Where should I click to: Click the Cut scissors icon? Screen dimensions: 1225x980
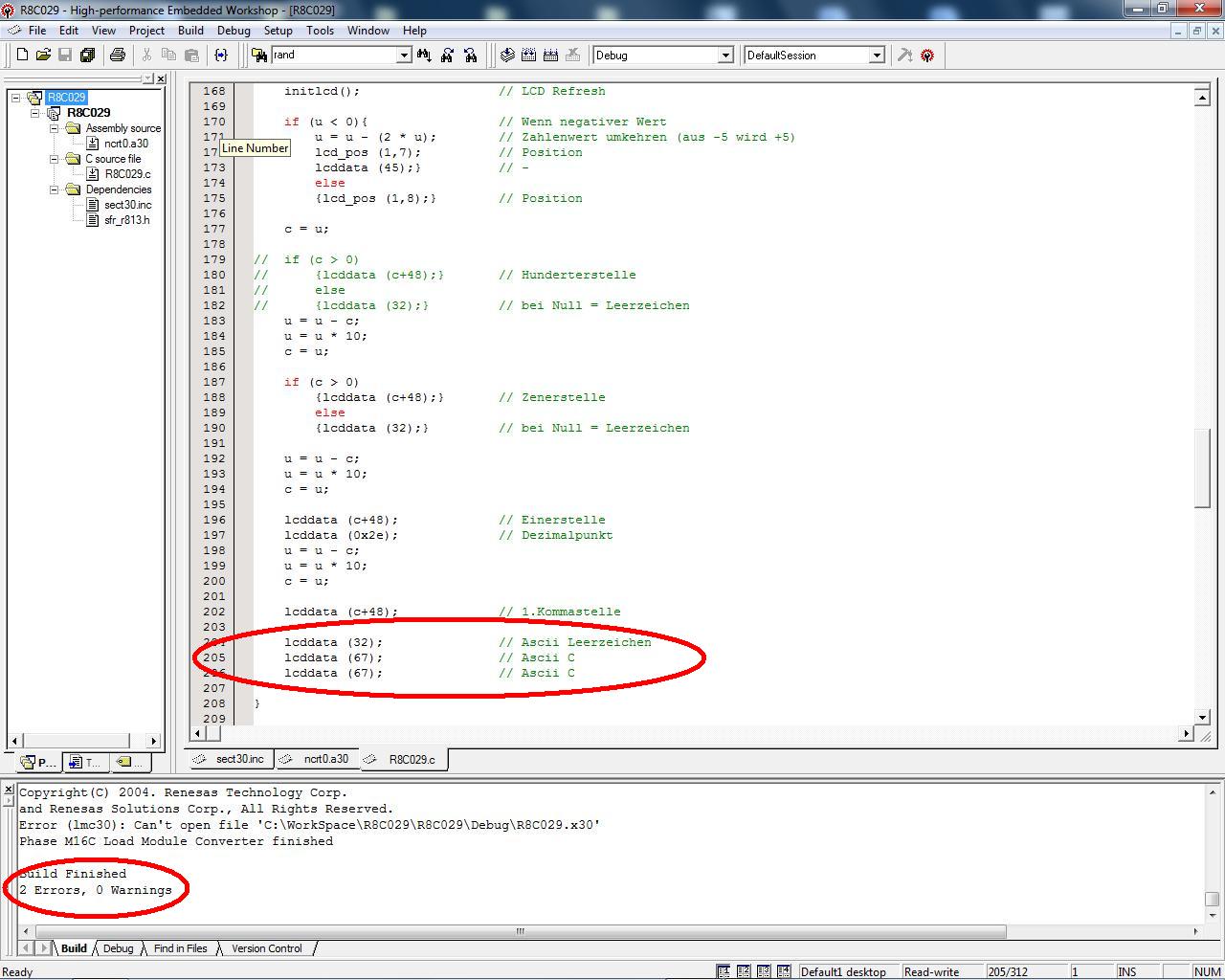click(147, 56)
